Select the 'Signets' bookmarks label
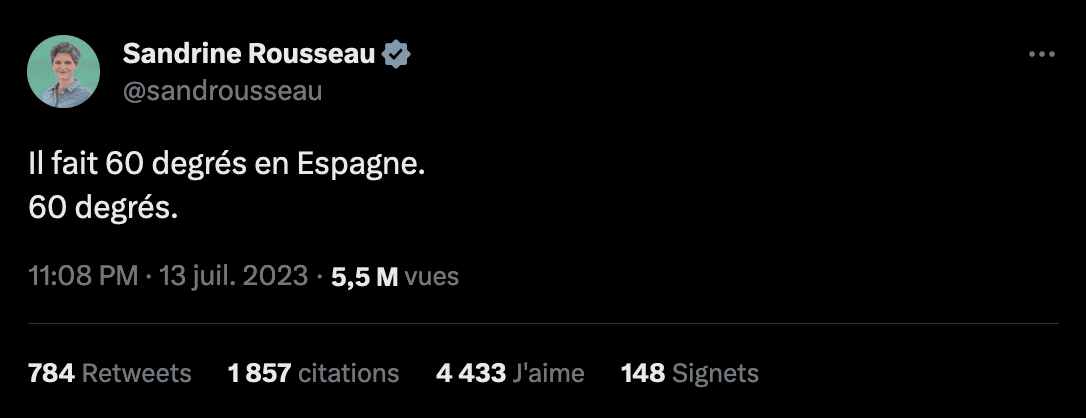 (x=715, y=373)
